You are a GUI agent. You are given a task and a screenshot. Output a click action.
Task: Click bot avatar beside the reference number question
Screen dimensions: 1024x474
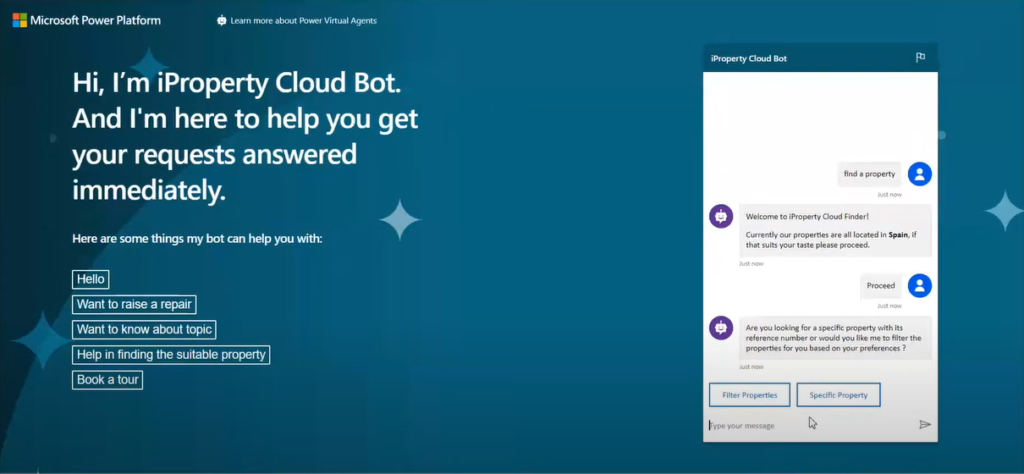[721, 328]
